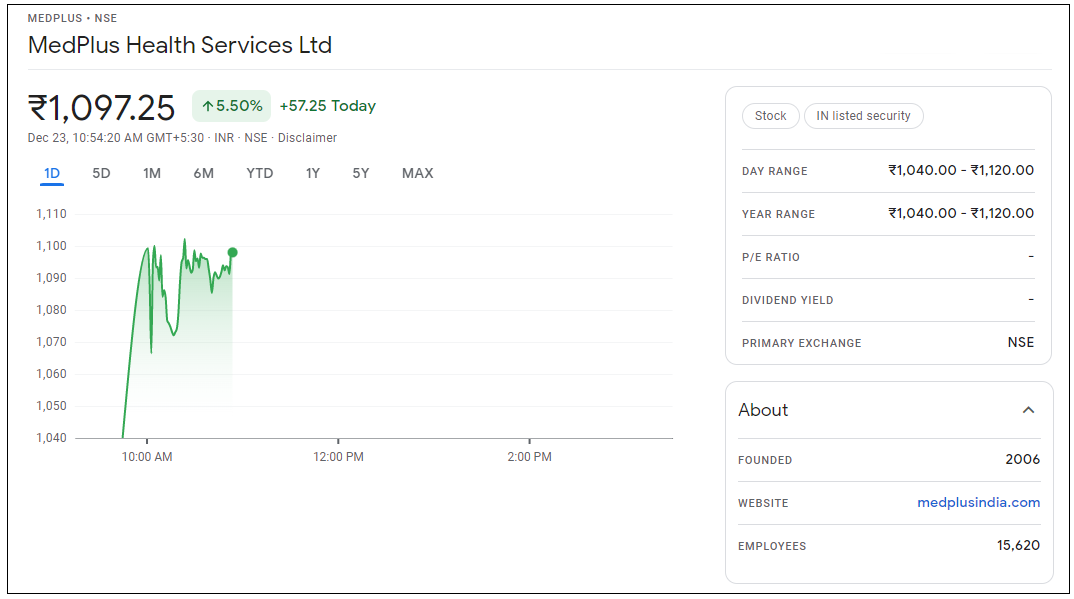
Task: Click the PRIMARY EXCHANGE label
Action: 801,344
